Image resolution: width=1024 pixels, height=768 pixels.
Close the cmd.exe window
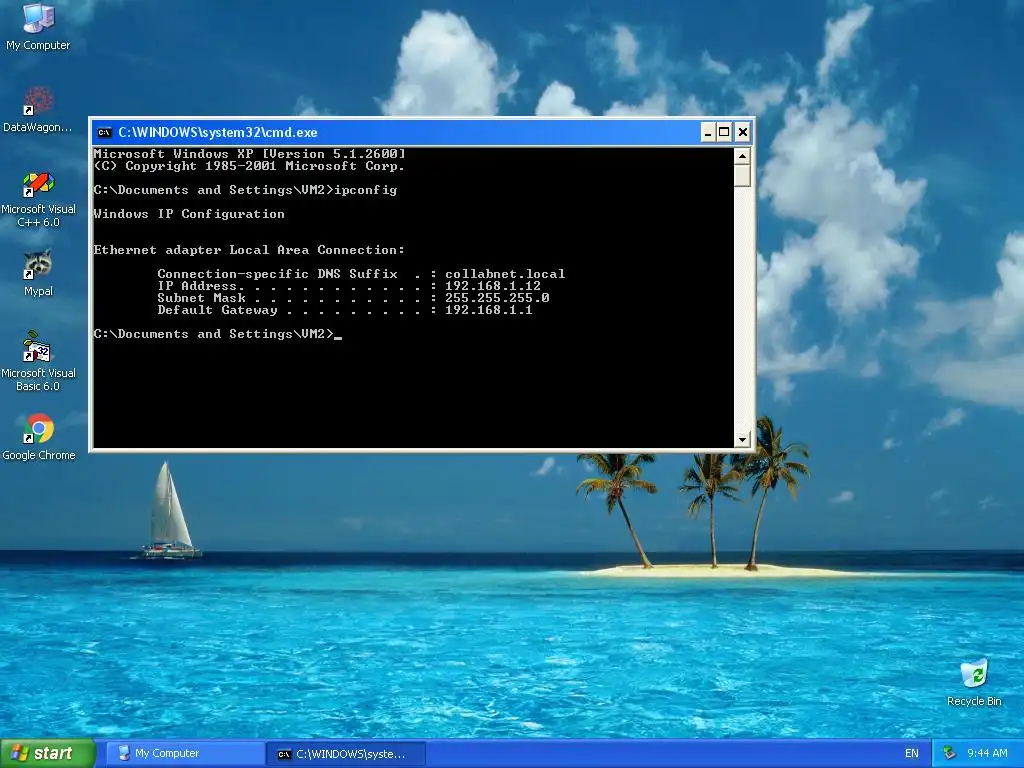coord(743,133)
